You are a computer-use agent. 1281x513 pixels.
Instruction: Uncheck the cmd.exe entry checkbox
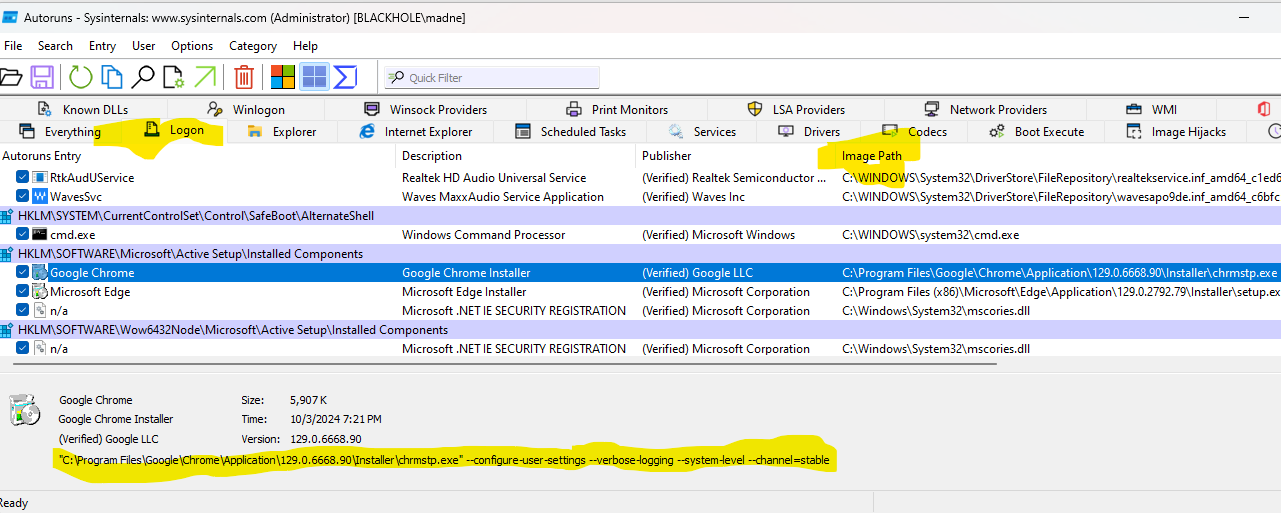coord(22,235)
